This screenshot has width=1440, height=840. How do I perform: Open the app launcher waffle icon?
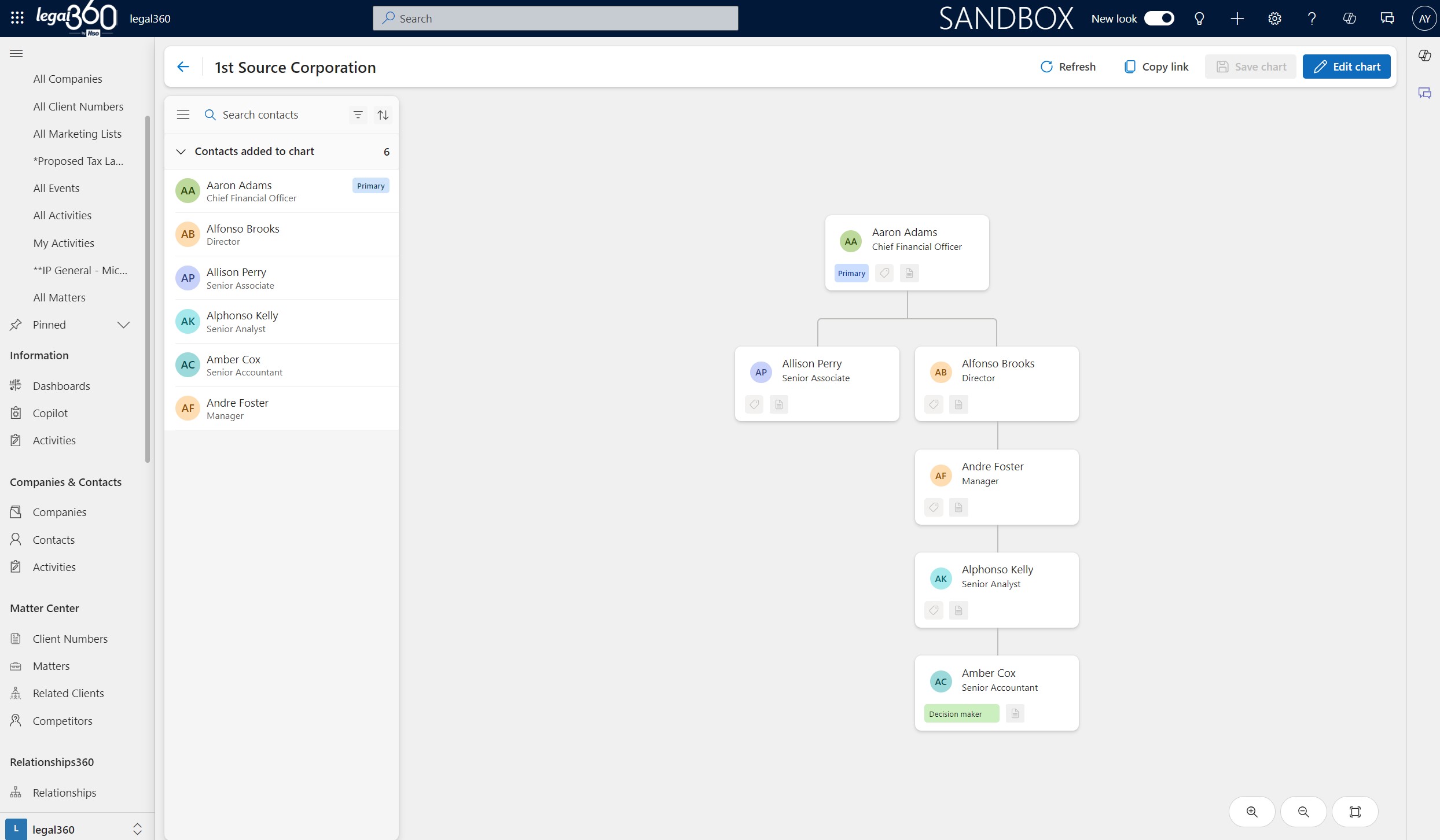tap(17, 18)
